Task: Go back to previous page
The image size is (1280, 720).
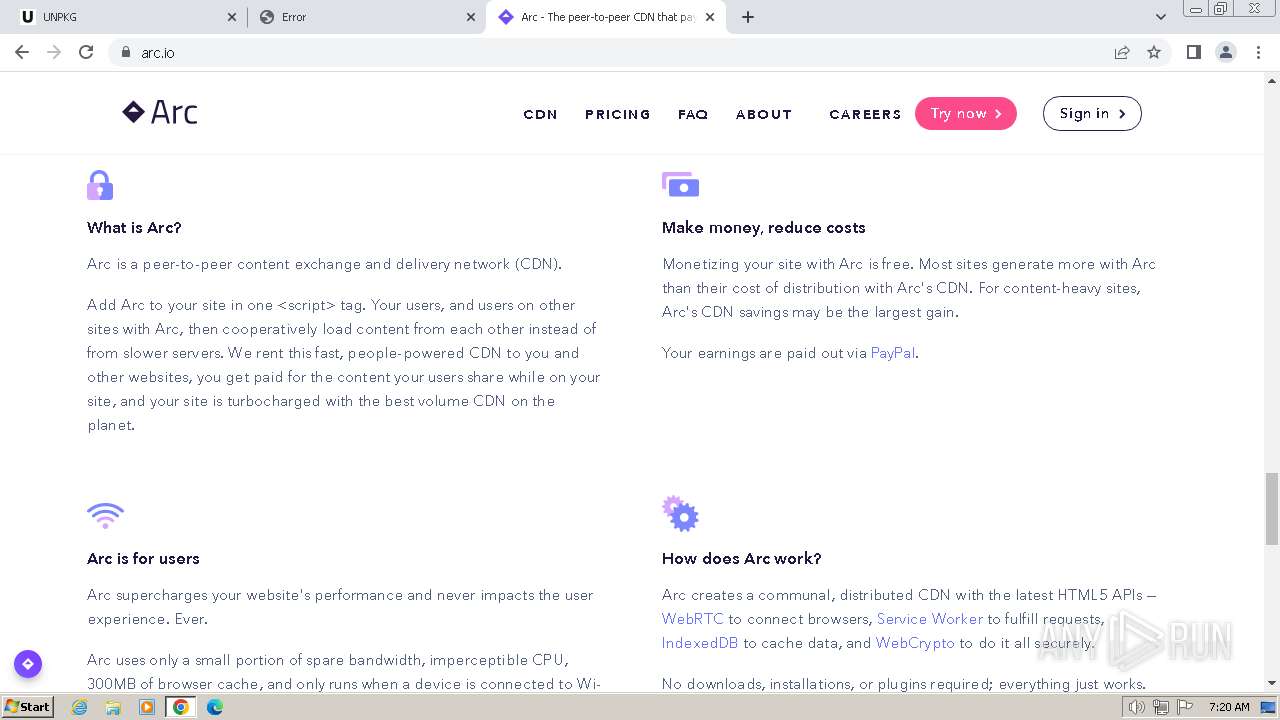Action: (22, 52)
